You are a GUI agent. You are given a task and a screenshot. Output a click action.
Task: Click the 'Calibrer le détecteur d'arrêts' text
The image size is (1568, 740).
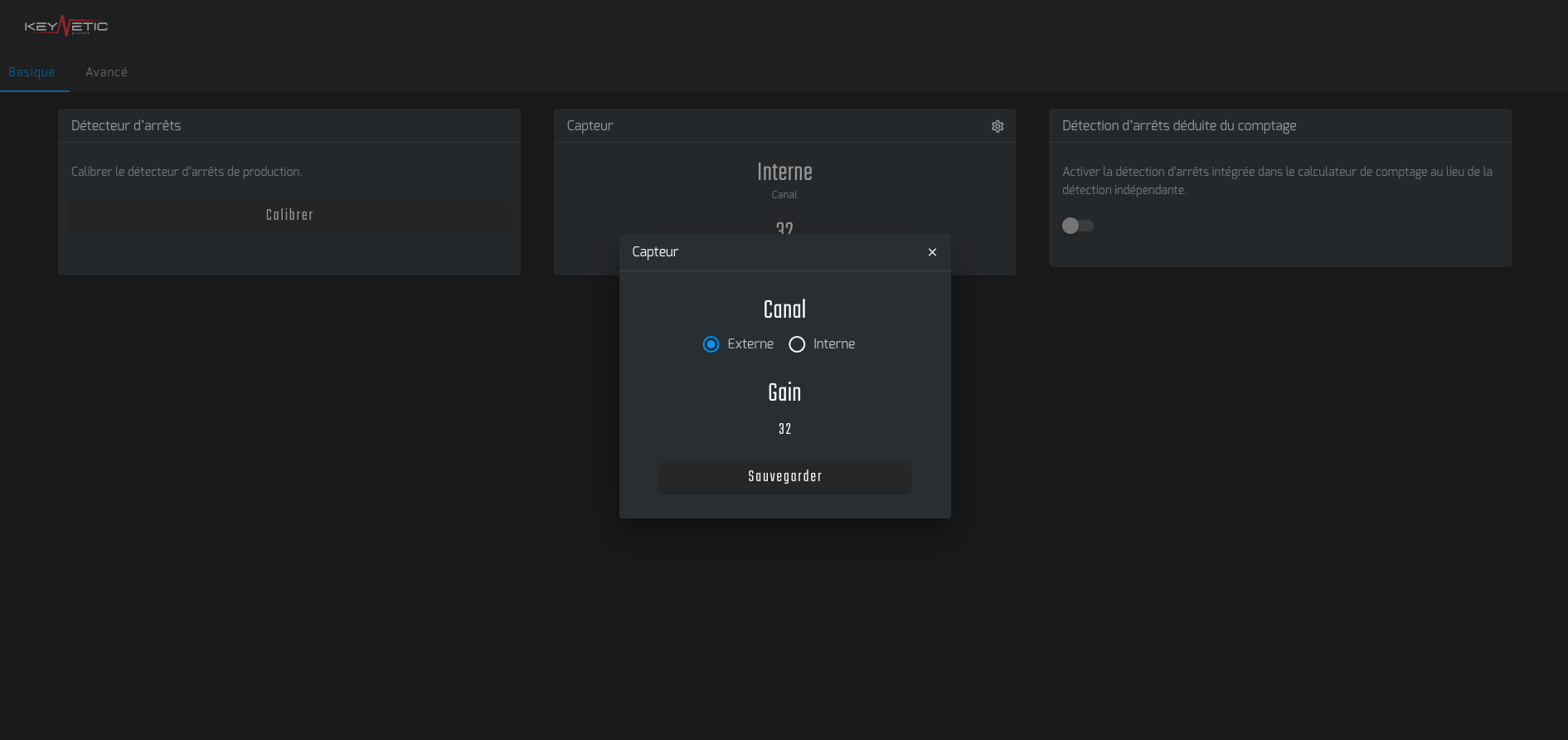coord(187,172)
